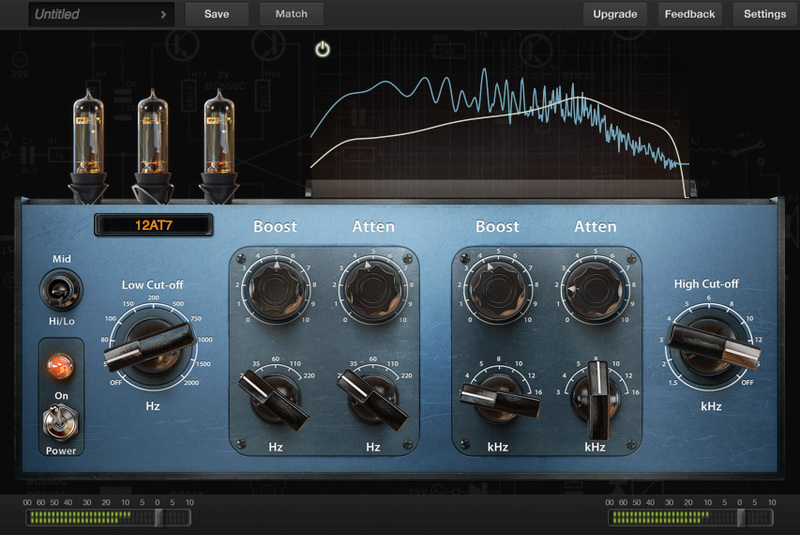
Task: Click the 12AT7 tube type display
Action: click(x=153, y=225)
